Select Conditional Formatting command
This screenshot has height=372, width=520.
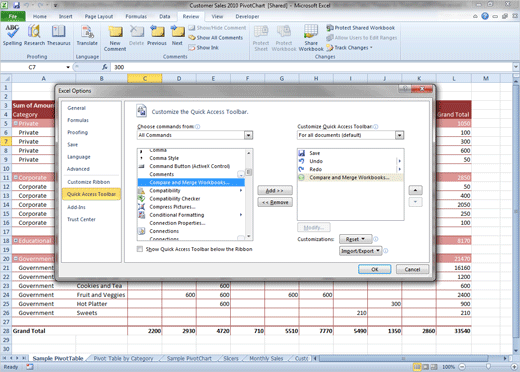(x=191, y=215)
